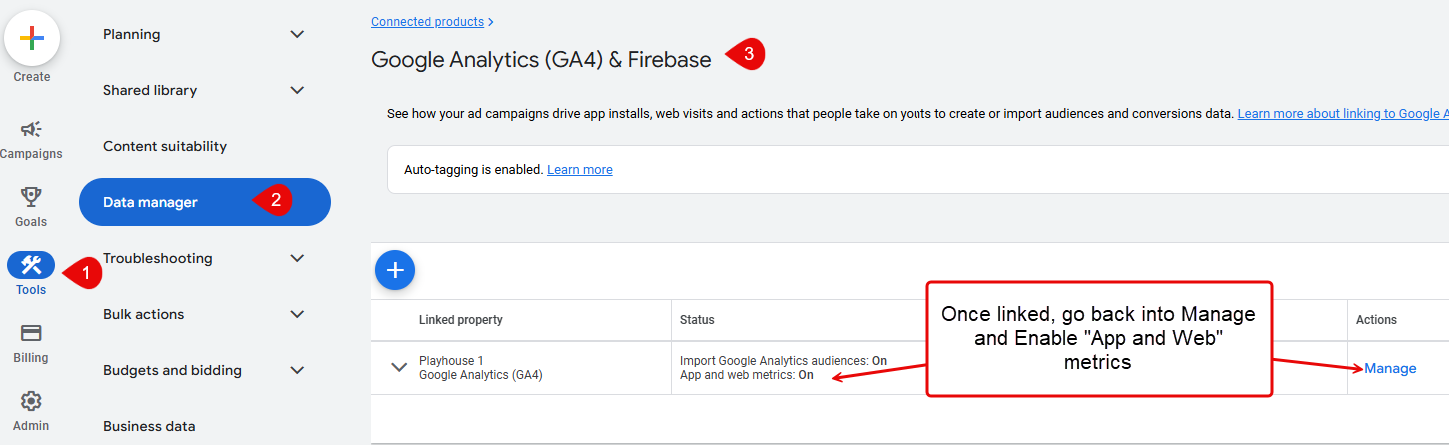This screenshot has width=1449, height=445.
Task: Open Billing via credit card icon
Action: [x=31, y=334]
